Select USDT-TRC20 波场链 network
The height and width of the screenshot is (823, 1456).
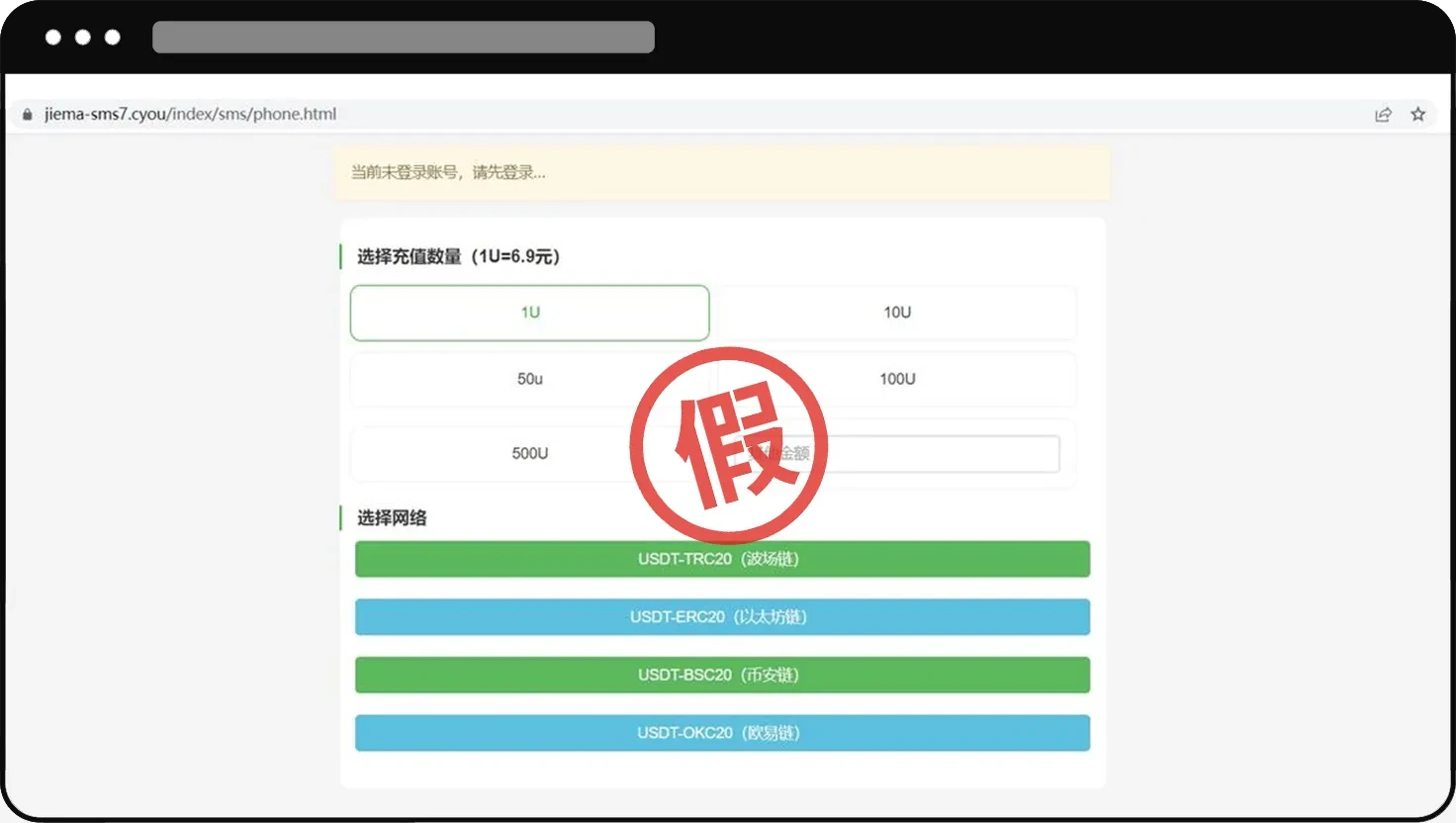pos(722,559)
